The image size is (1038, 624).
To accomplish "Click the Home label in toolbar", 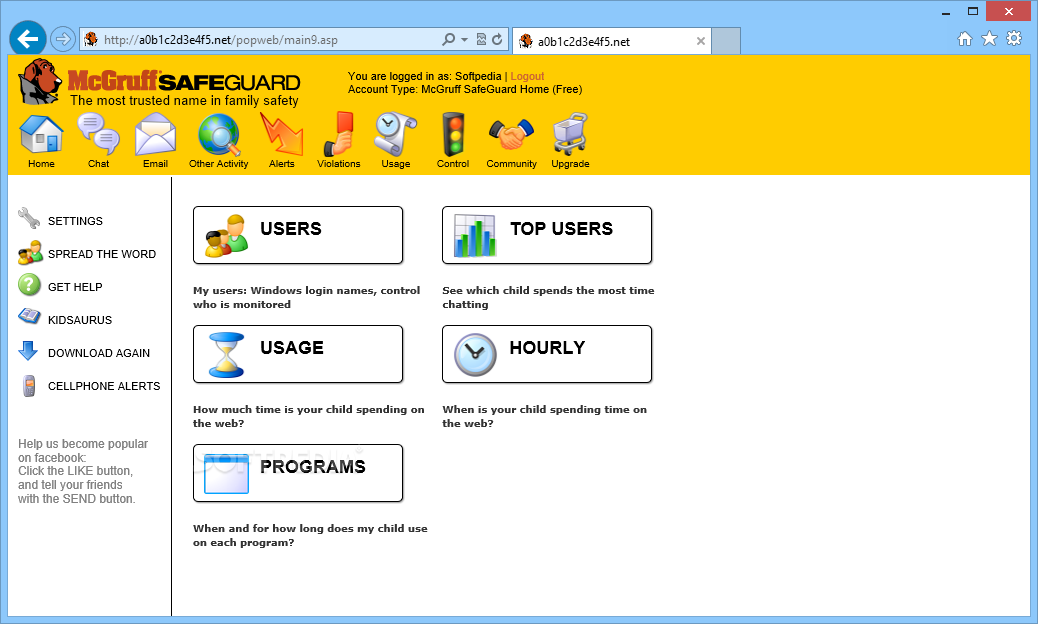I will [41, 163].
